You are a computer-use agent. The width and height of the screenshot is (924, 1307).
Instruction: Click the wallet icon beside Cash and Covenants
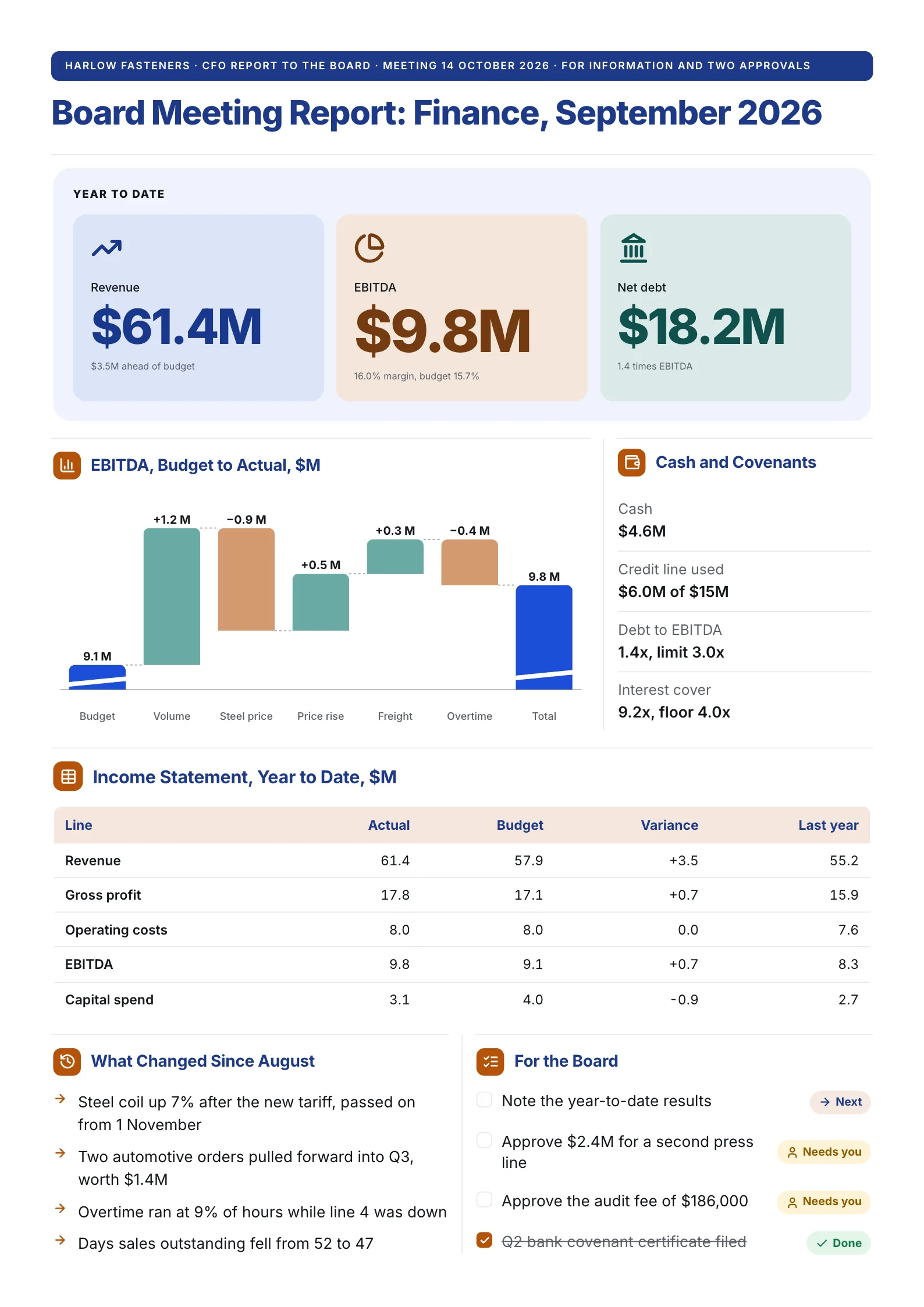[x=631, y=462]
